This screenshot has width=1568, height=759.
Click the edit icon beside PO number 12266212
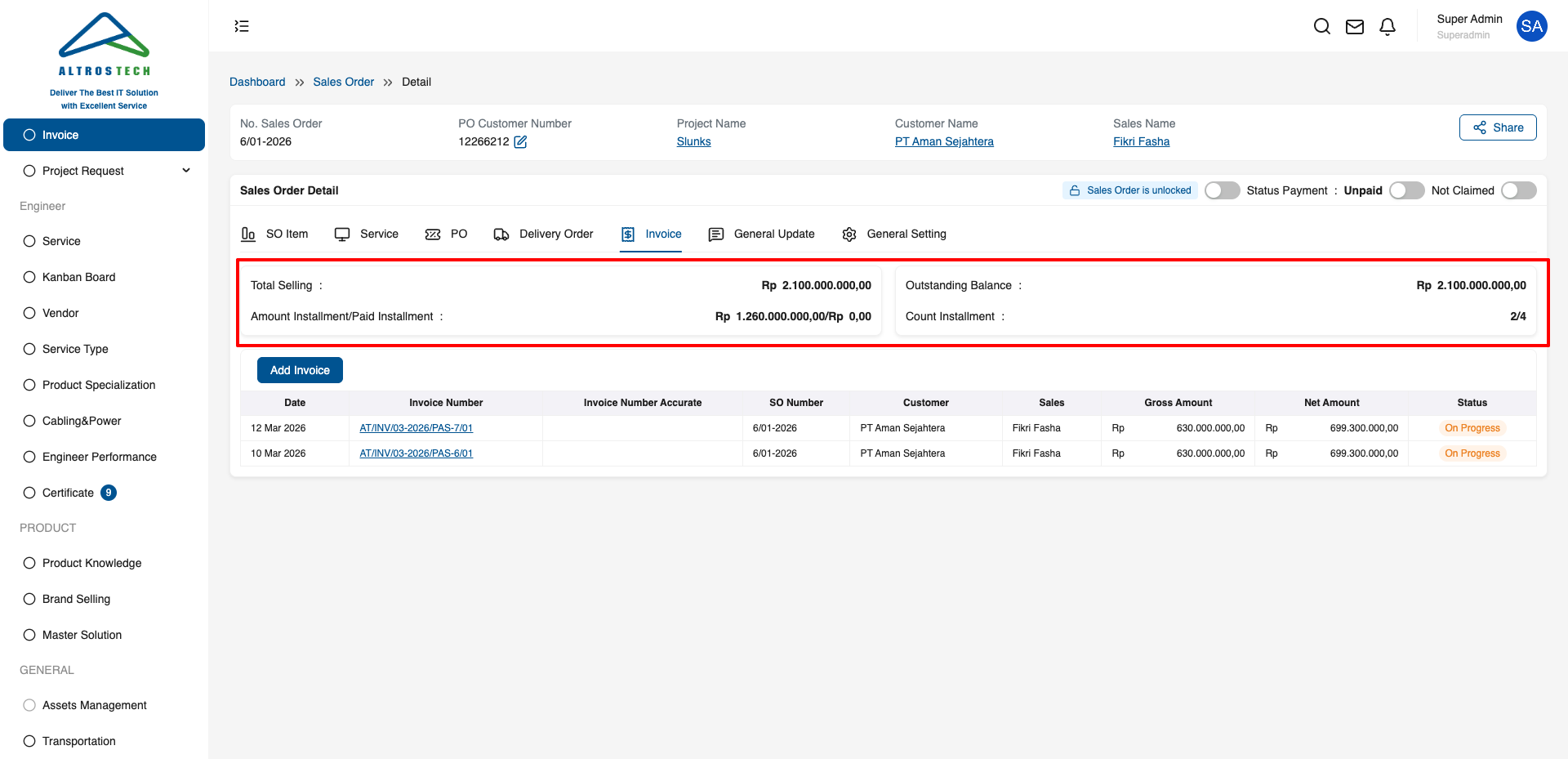(x=520, y=142)
